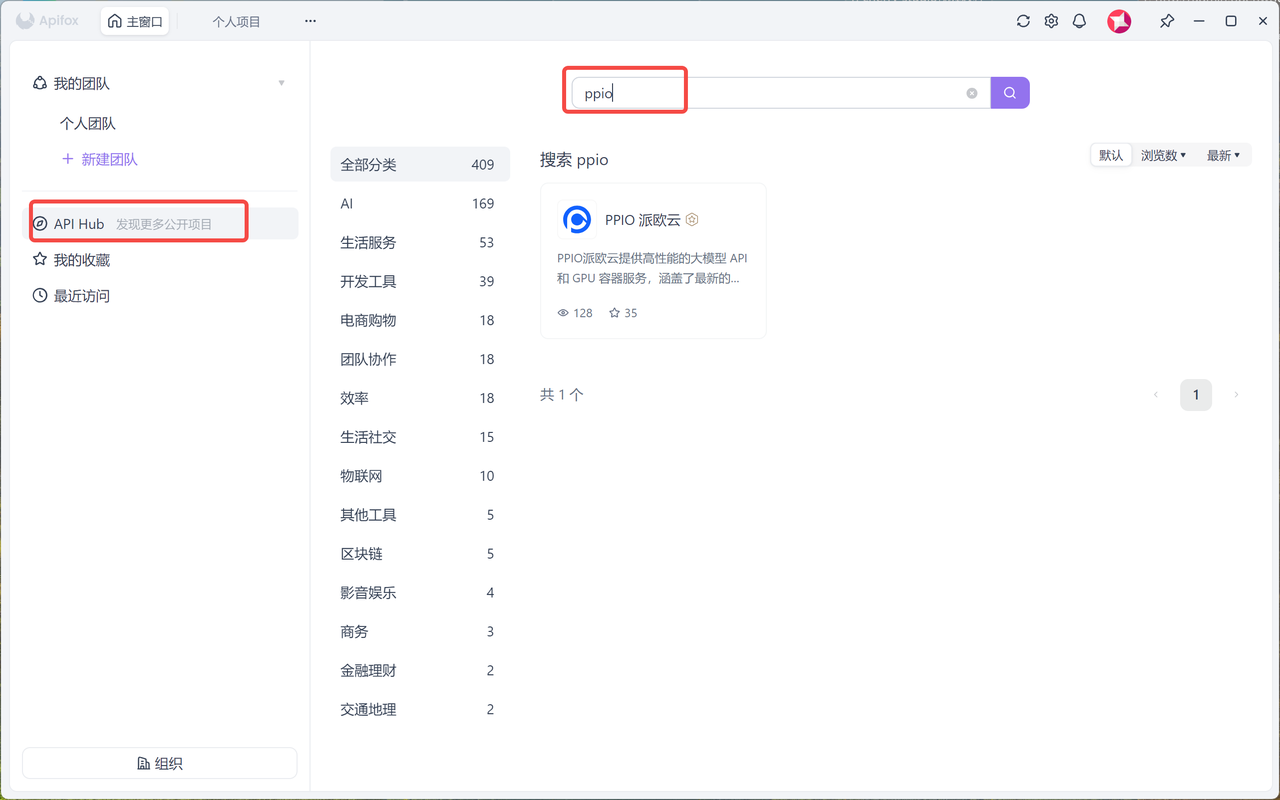Click the eye view count 128
The width and height of the screenshot is (1280, 800).
[575, 313]
